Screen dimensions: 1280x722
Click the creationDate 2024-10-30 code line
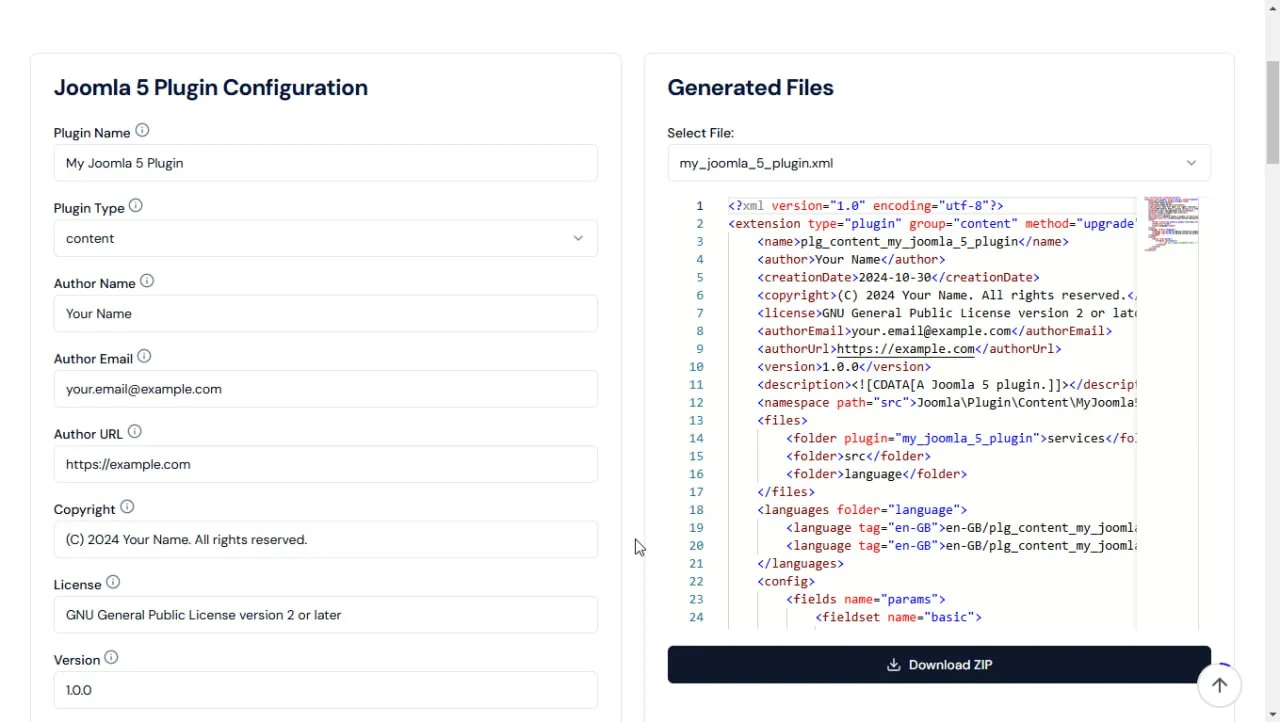pos(898,278)
